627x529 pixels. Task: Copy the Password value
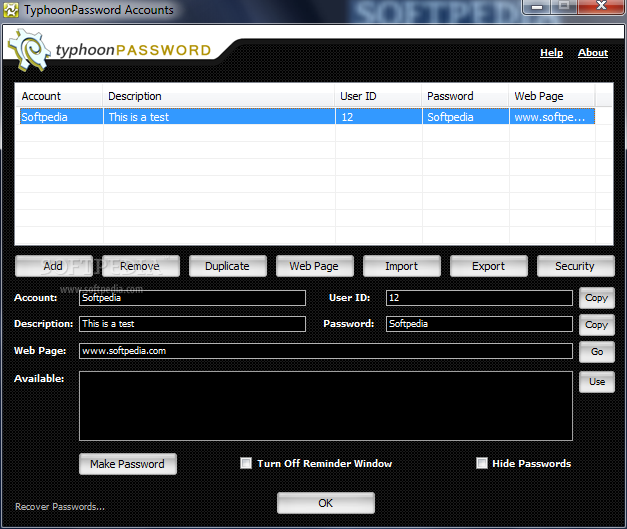[x=597, y=325]
